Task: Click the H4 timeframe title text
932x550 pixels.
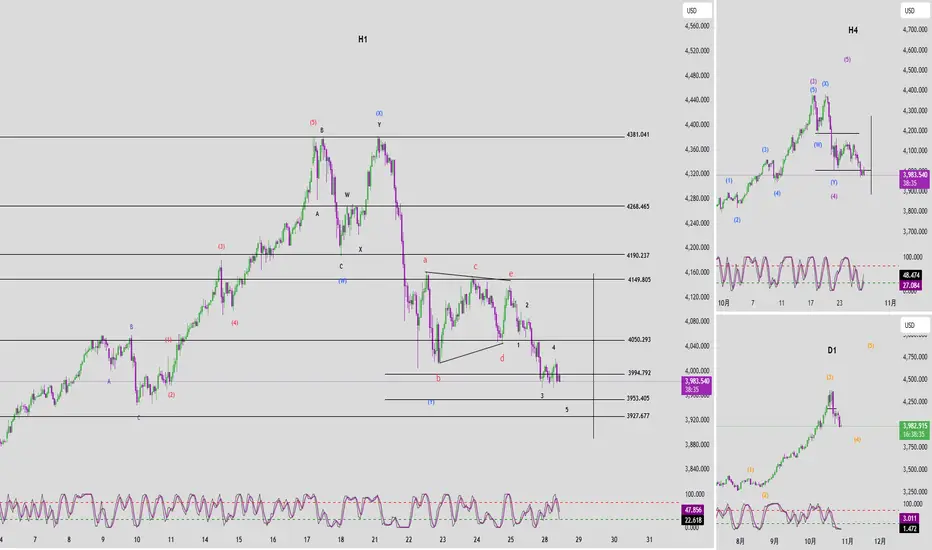Action: (853, 30)
